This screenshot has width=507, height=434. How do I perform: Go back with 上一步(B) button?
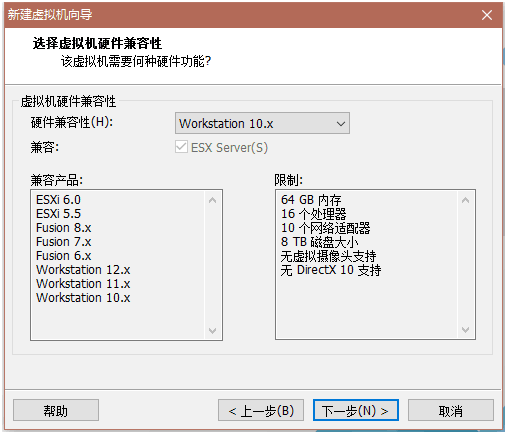coord(261,410)
